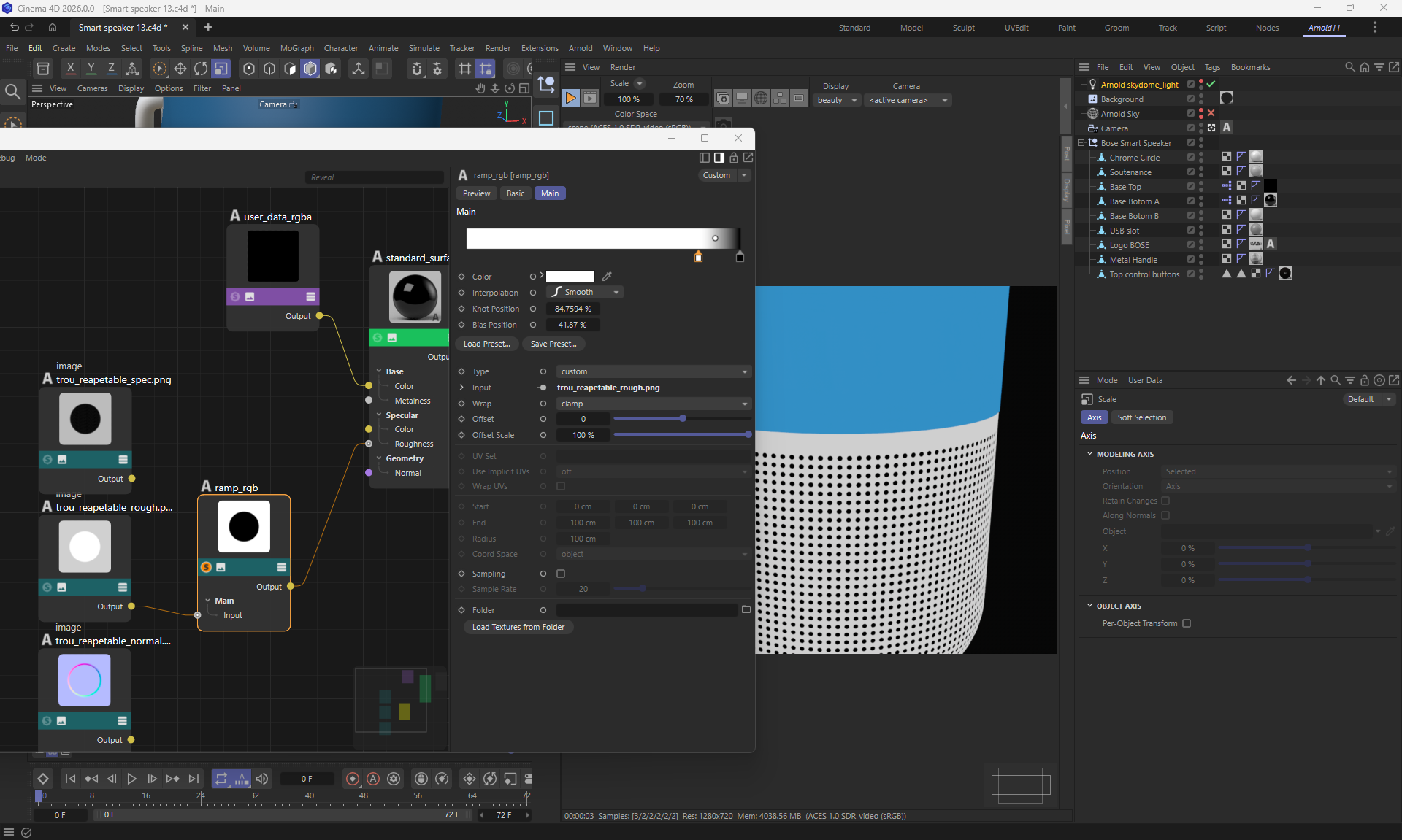Select the Rotate tool in toolbar
This screenshot has width=1402, height=840.
[x=200, y=69]
